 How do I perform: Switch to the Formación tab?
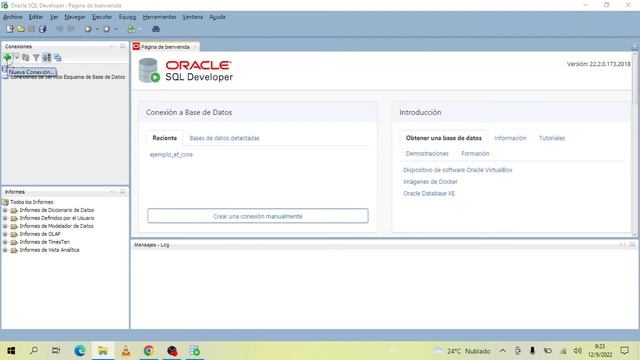pos(475,153)
